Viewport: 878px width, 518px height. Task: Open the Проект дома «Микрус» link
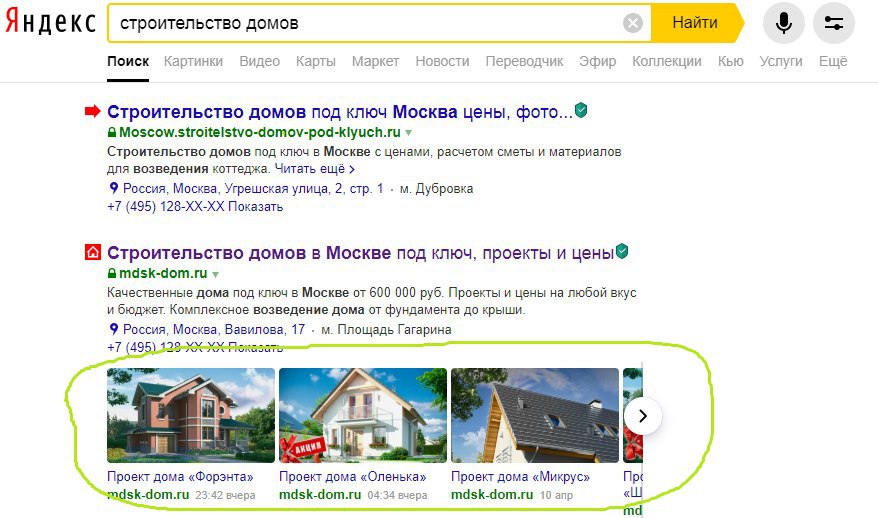[521, 477]
